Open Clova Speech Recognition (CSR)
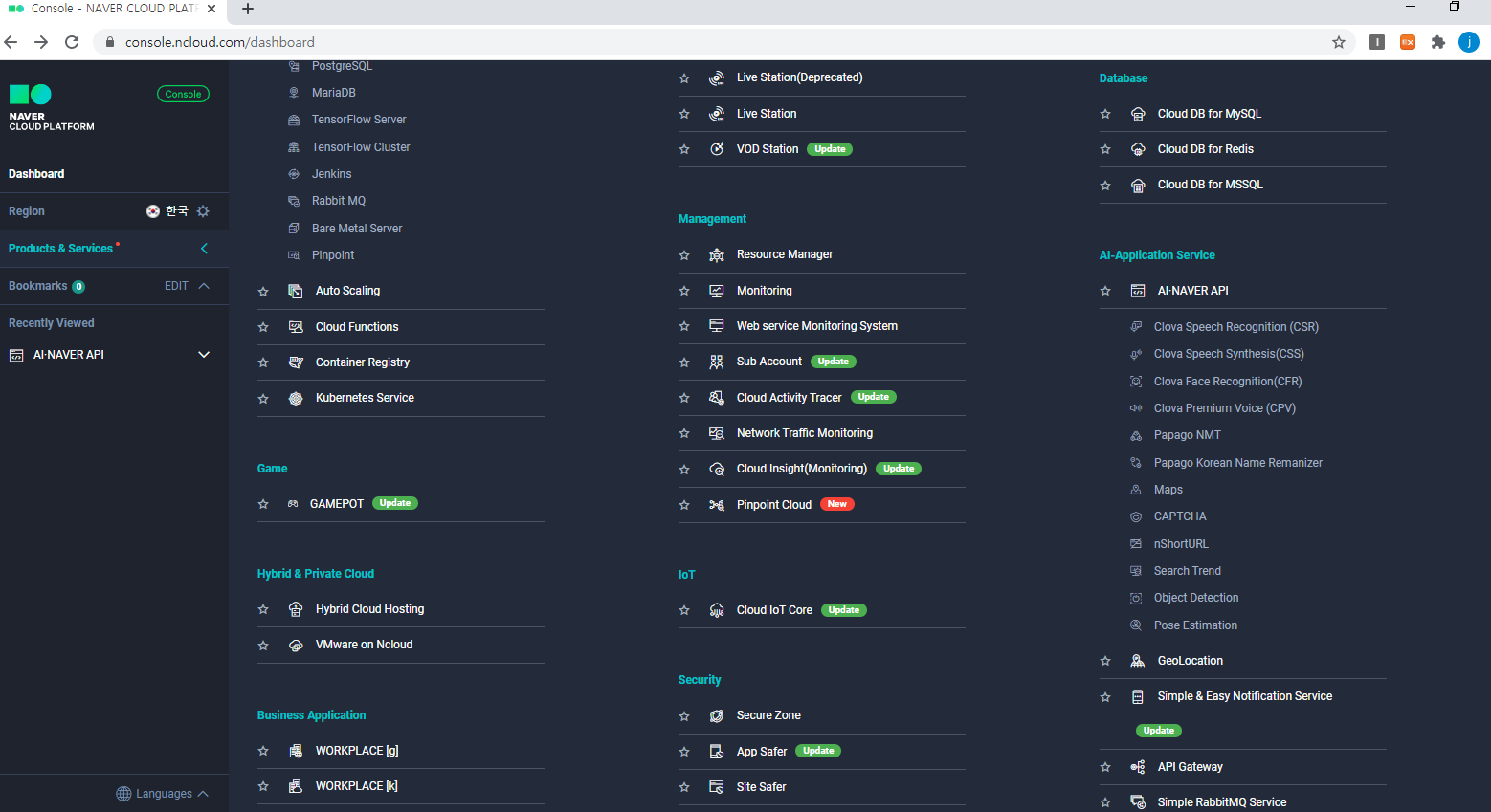Screen dimensions: 1491x812 click(1236, 327)
